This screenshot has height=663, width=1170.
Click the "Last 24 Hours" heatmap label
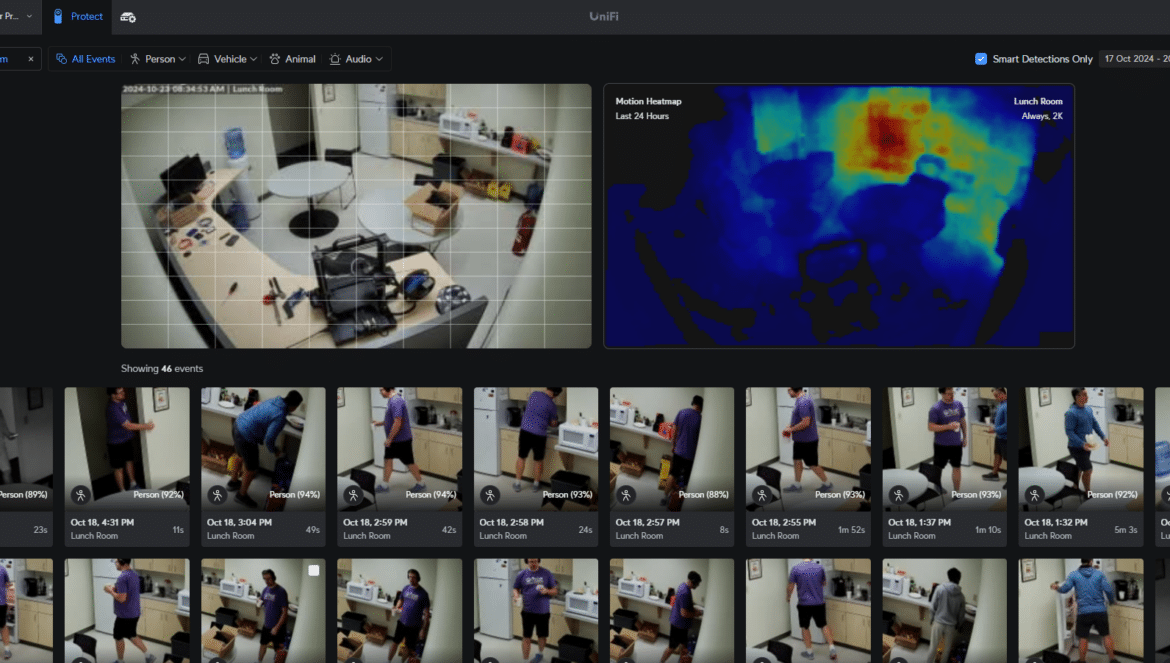pyautogui.click(x=642, y=116)
